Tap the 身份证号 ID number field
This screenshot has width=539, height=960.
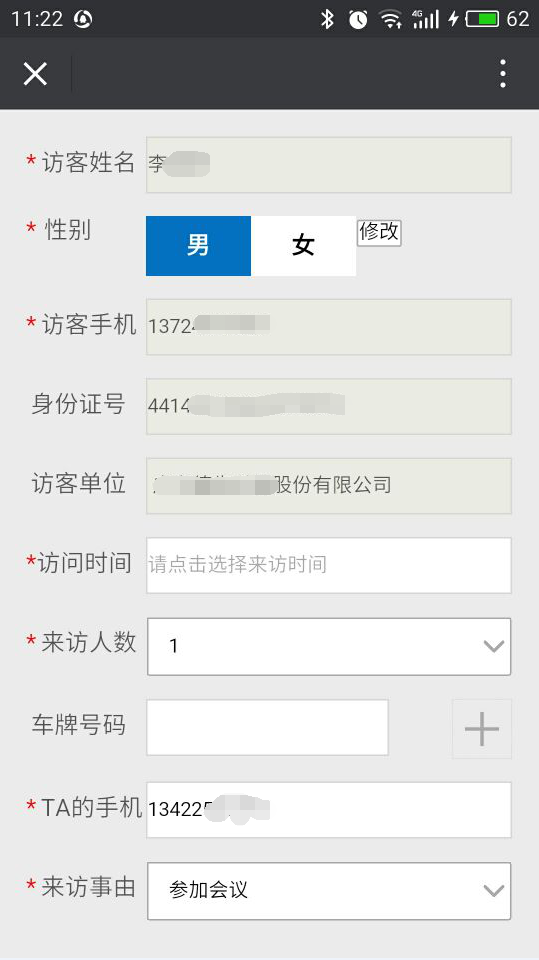(x=329, y=407)
